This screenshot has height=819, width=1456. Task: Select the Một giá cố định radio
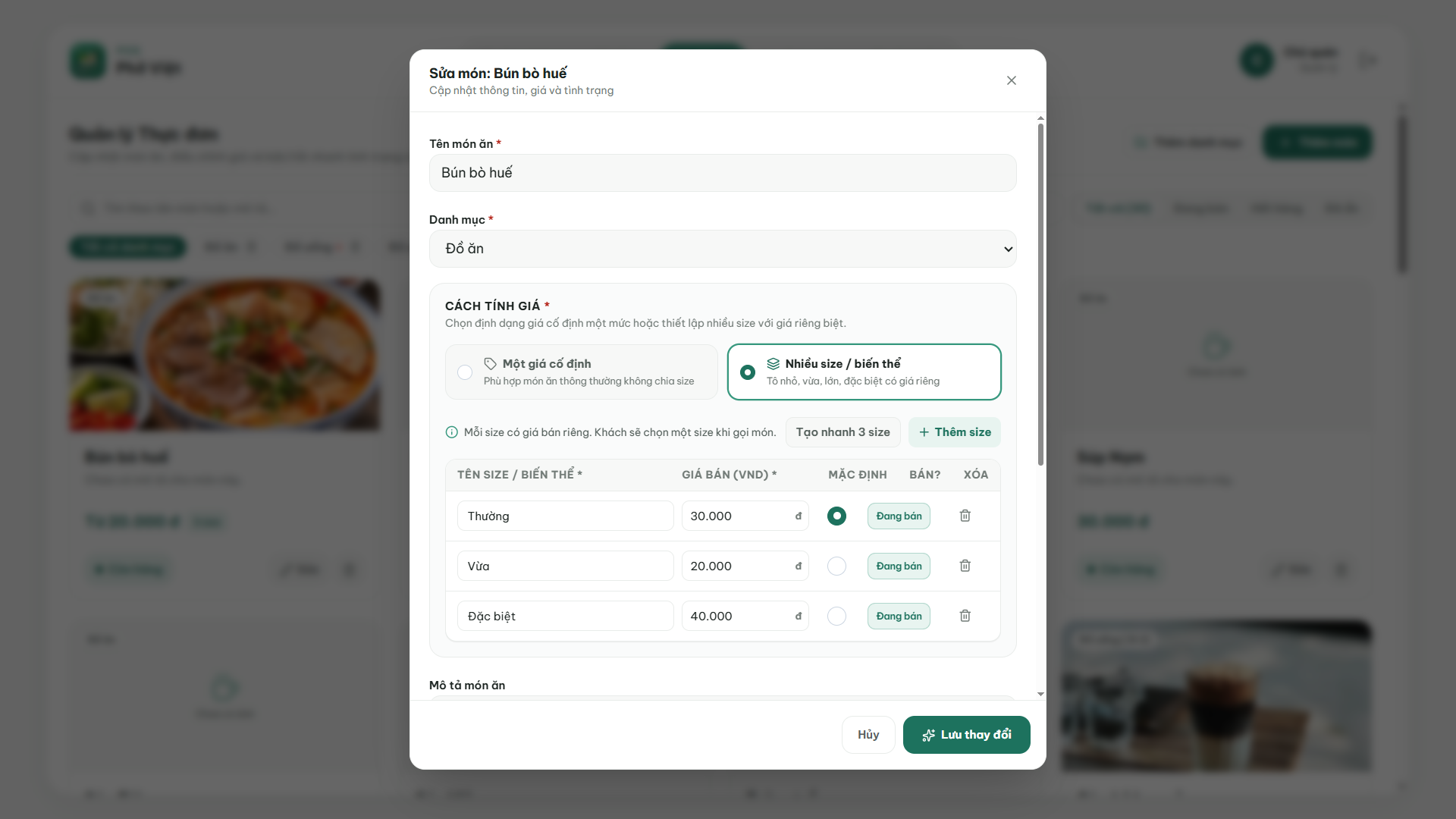(465, 372)
